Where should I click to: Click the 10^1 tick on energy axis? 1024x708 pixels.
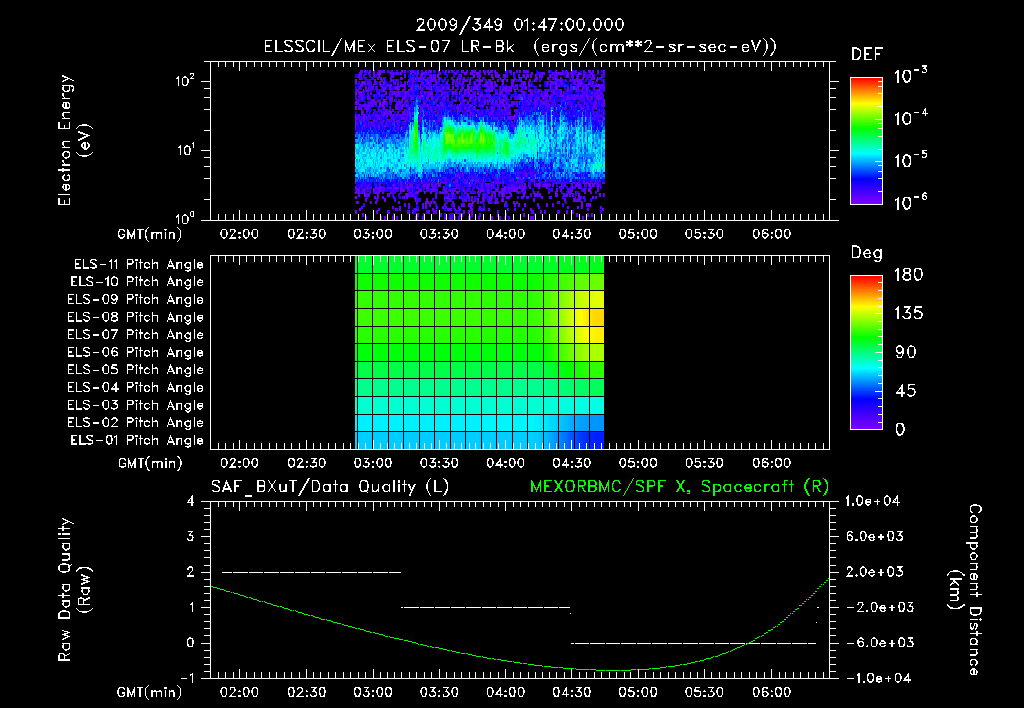click(x=185, y=150)
